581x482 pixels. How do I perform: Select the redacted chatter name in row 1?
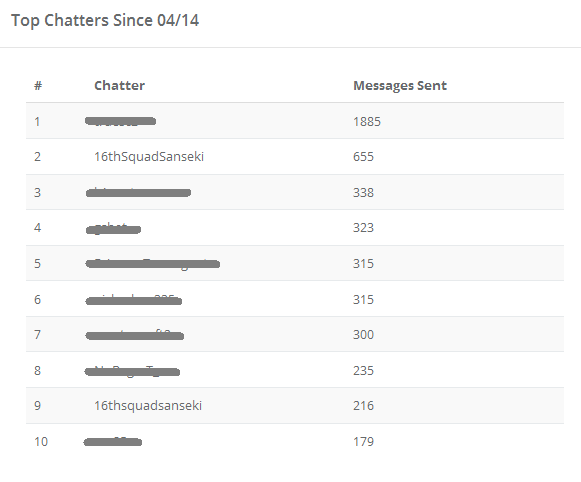120,121
